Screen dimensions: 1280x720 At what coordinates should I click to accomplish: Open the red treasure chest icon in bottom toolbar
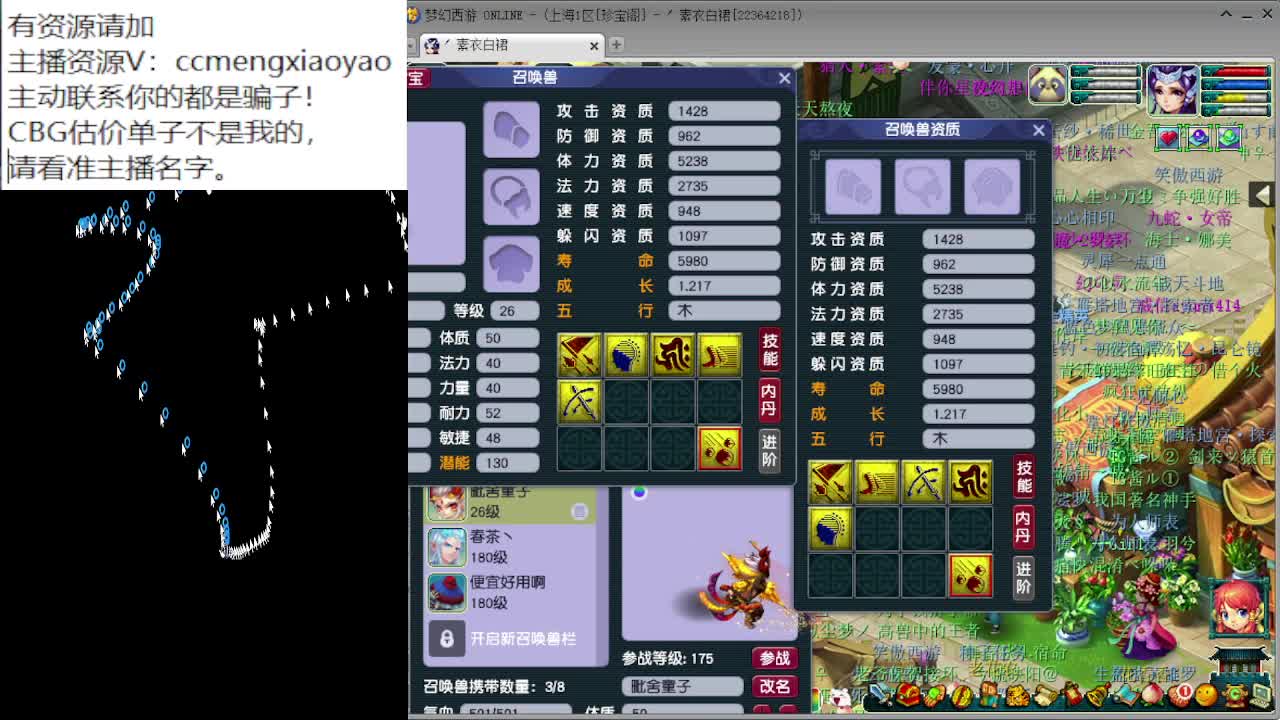pyautogui.click(x=910, y=694)
